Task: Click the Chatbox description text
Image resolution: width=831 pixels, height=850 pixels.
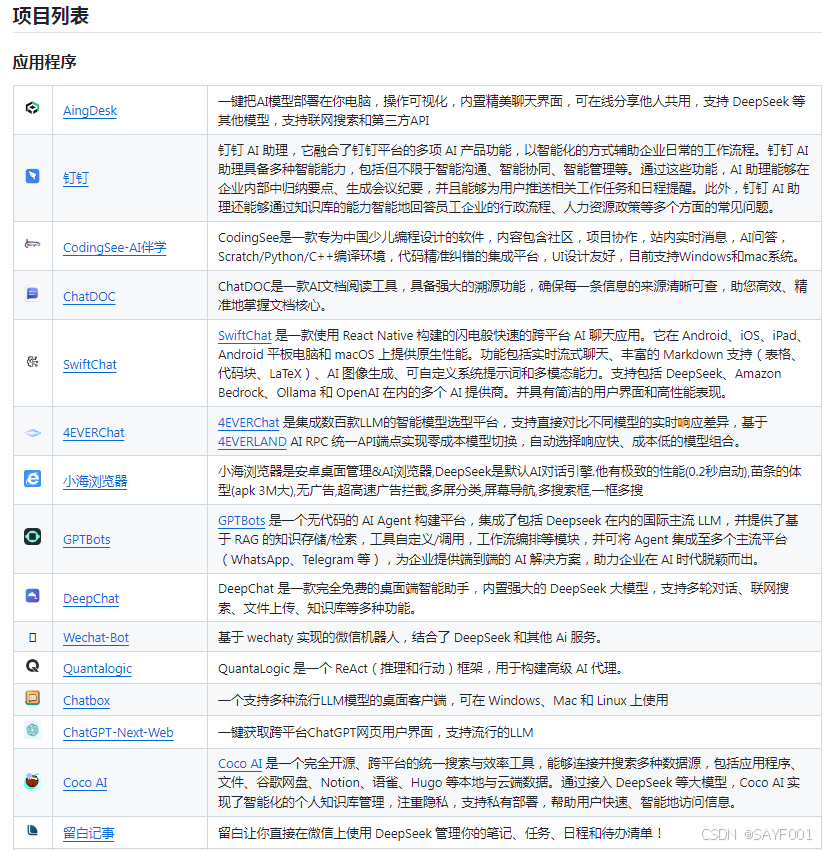Action: [x=443, y=700]
